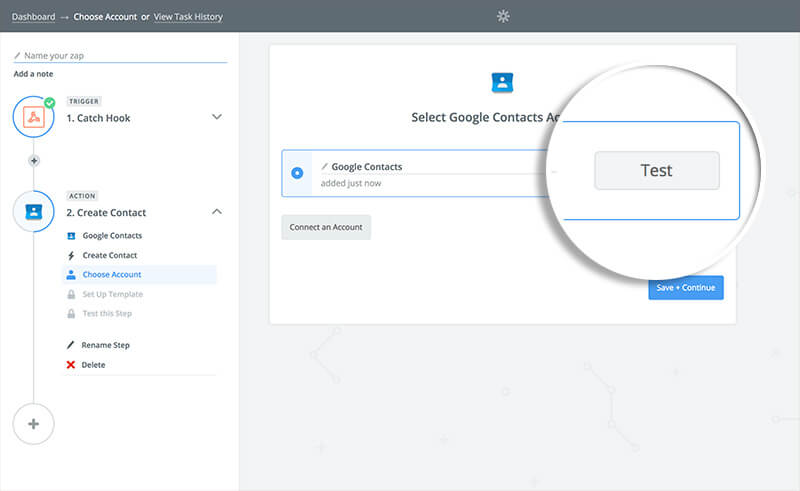Go to Create Contact action substep
Image resolution: width=800 pixels, height=491 pixels.
(x=110, y=255)
